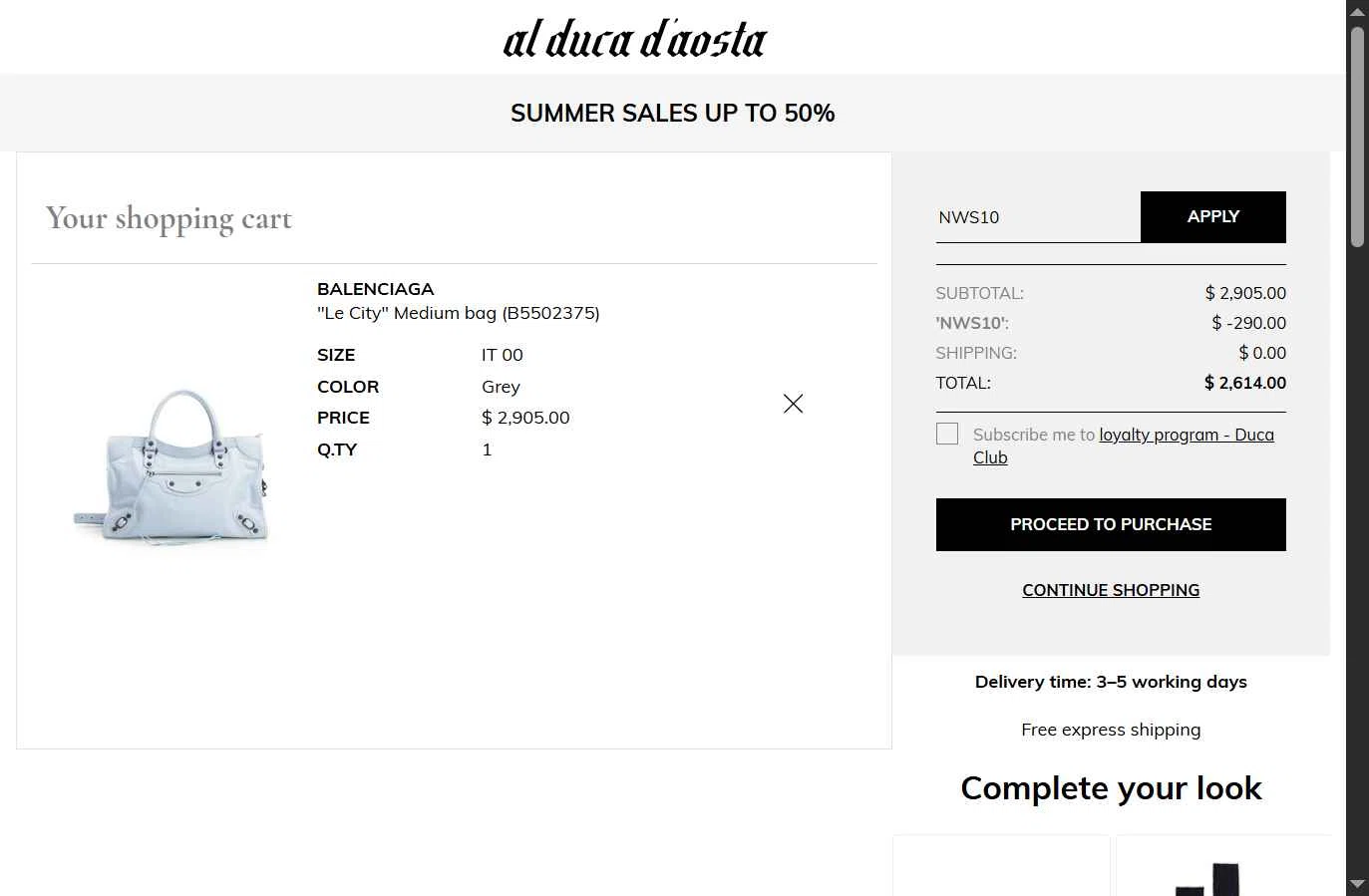Open the dark product thumbnail under Complete your look
This screenshot has height=896, width=1369.
[x=1222, y=866]
